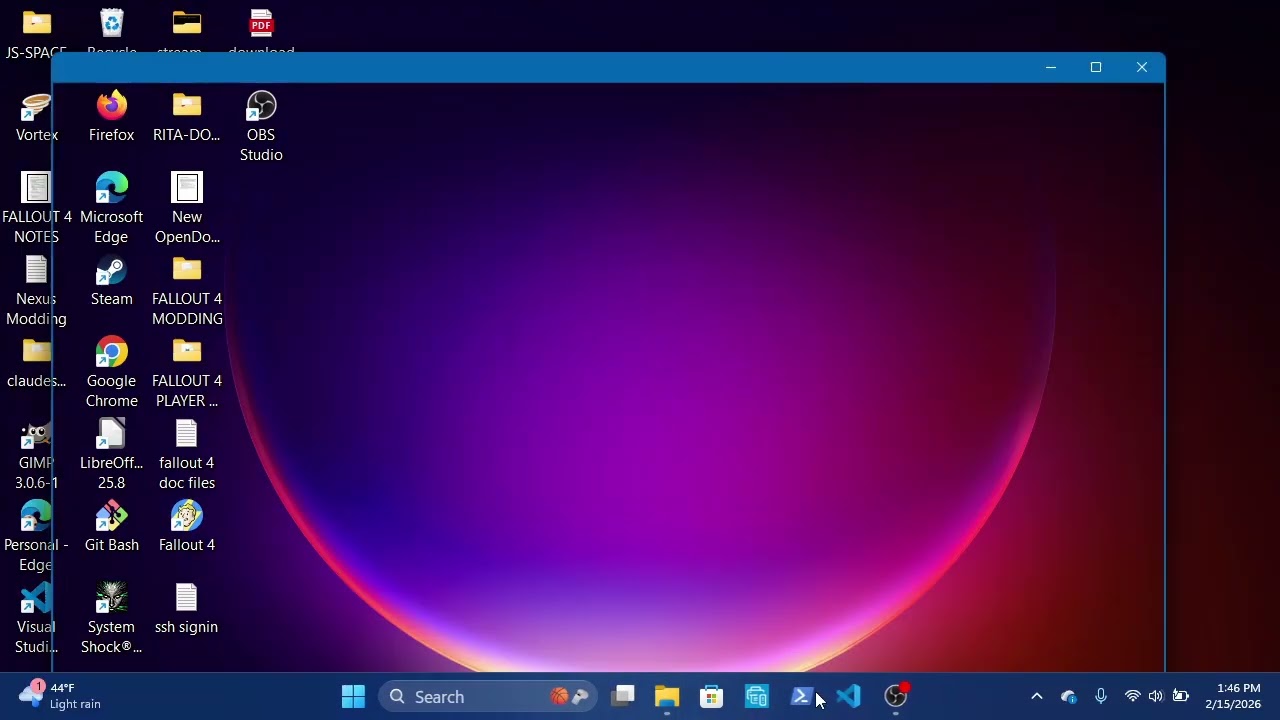This screenshot has width=1280, height=720.
Task: Open Task View from the taskbar
Action: [x=623, y=697]
